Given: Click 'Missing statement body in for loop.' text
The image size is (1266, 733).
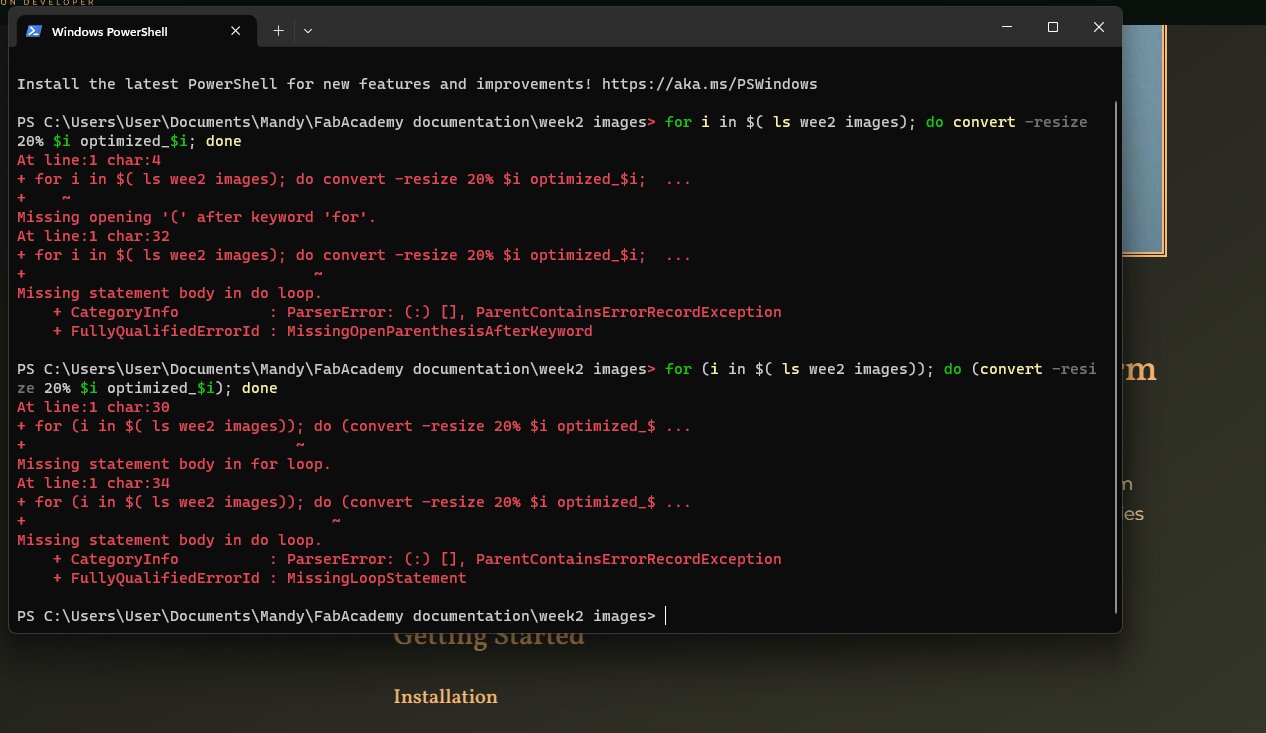Looking at the screenshot, I should tap(174, 464).
